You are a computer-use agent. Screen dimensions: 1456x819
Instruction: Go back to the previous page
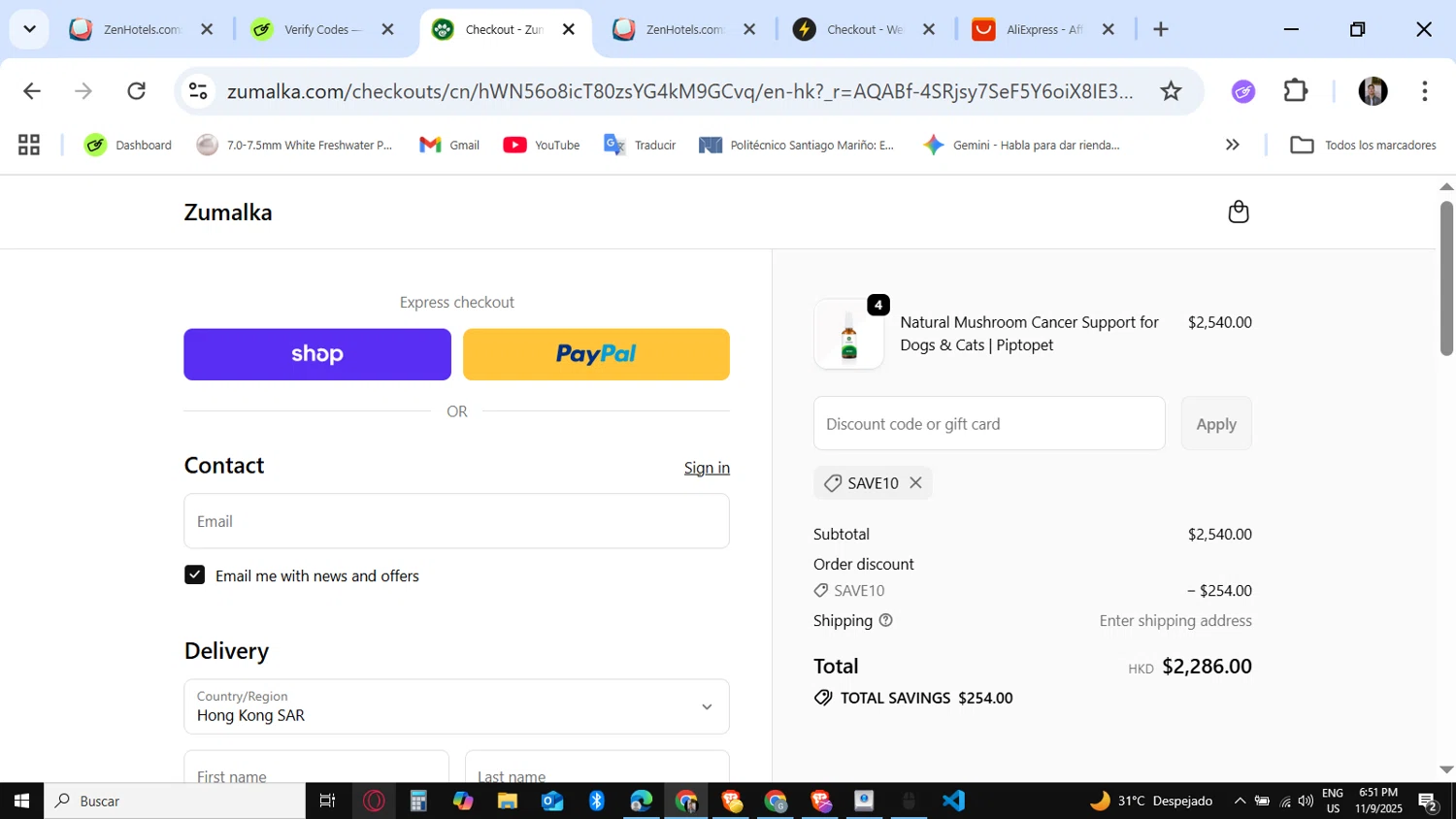click(x=32, y=91)
